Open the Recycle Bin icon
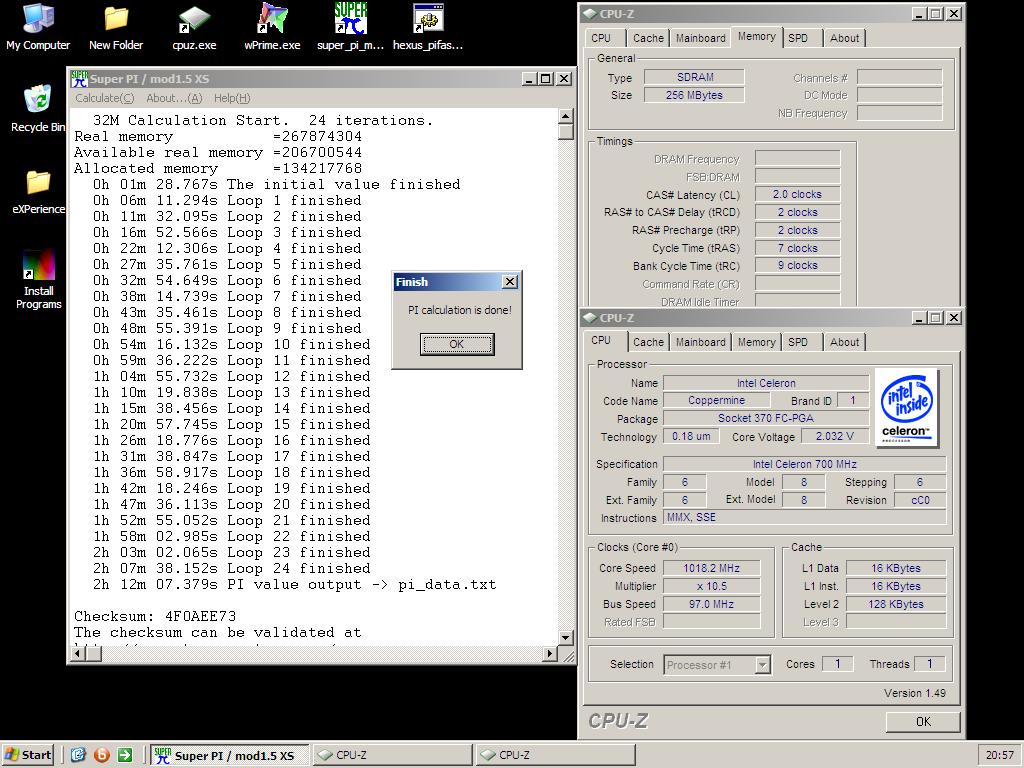This screenshot has width=1024, height=768. pos(38,108)
